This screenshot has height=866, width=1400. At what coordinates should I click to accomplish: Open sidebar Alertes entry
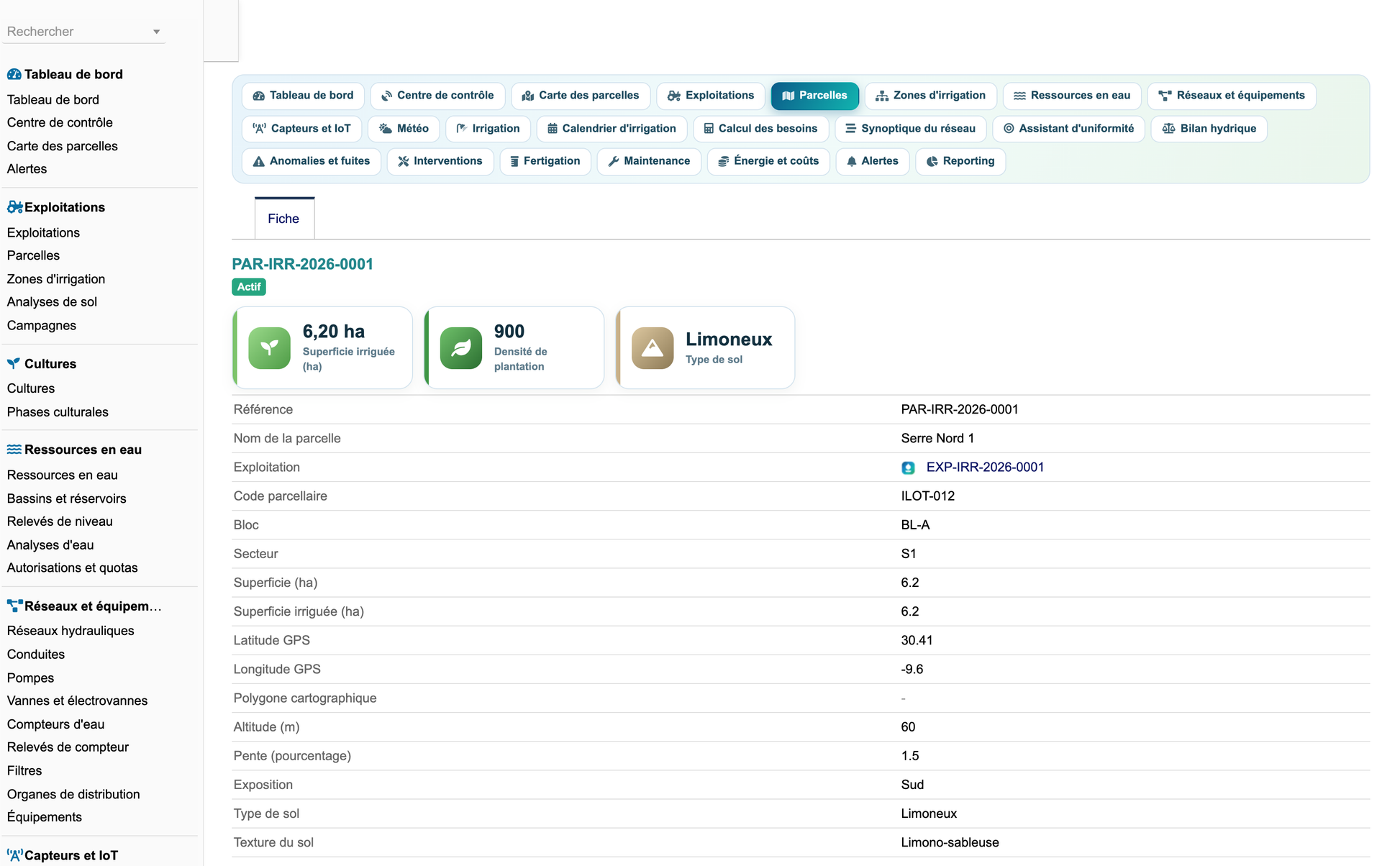tap(27, 169)
